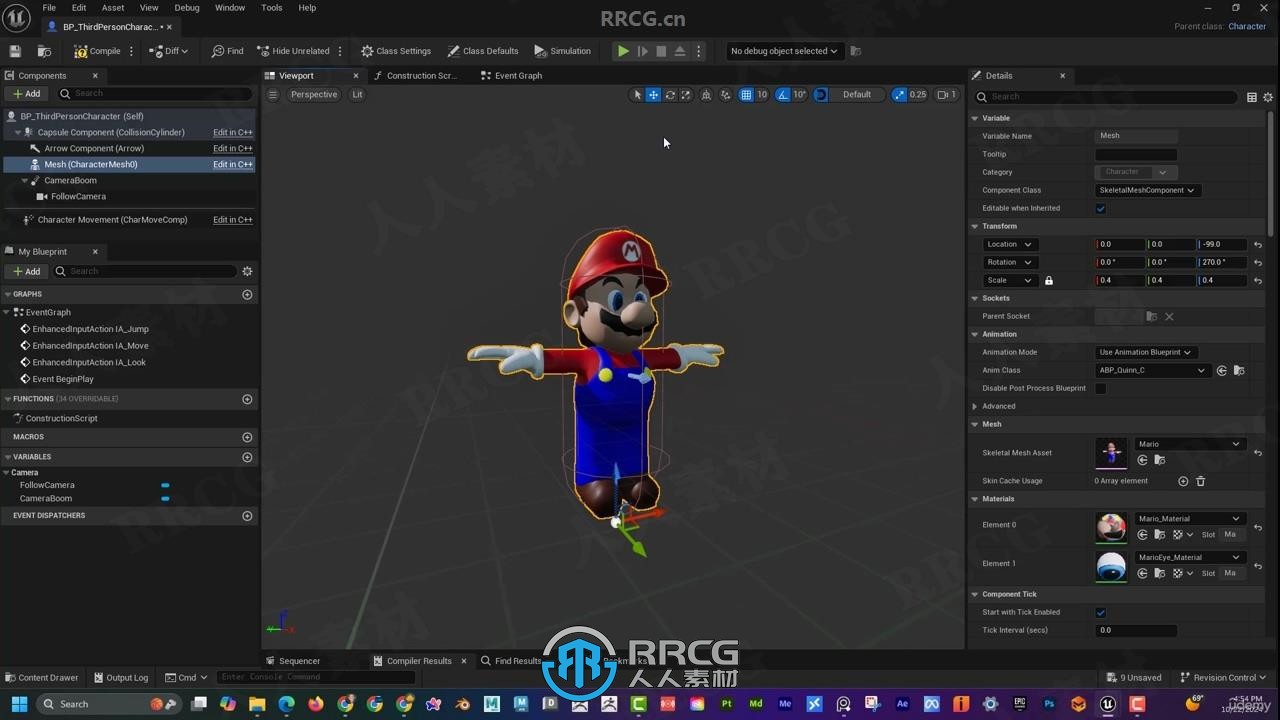The height and width of the screenshot is (720, 1280).
Task: Open property matrix grid icon in Details
Action: (1251, 97)
